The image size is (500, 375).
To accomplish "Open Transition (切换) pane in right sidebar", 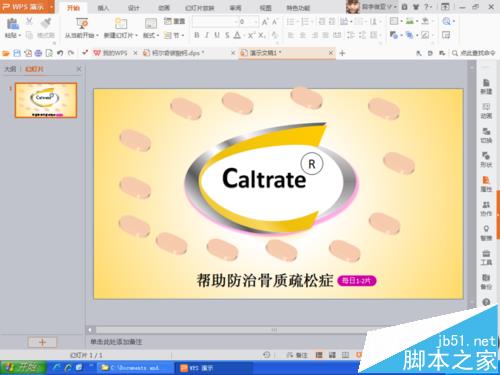I will (486, 135).
